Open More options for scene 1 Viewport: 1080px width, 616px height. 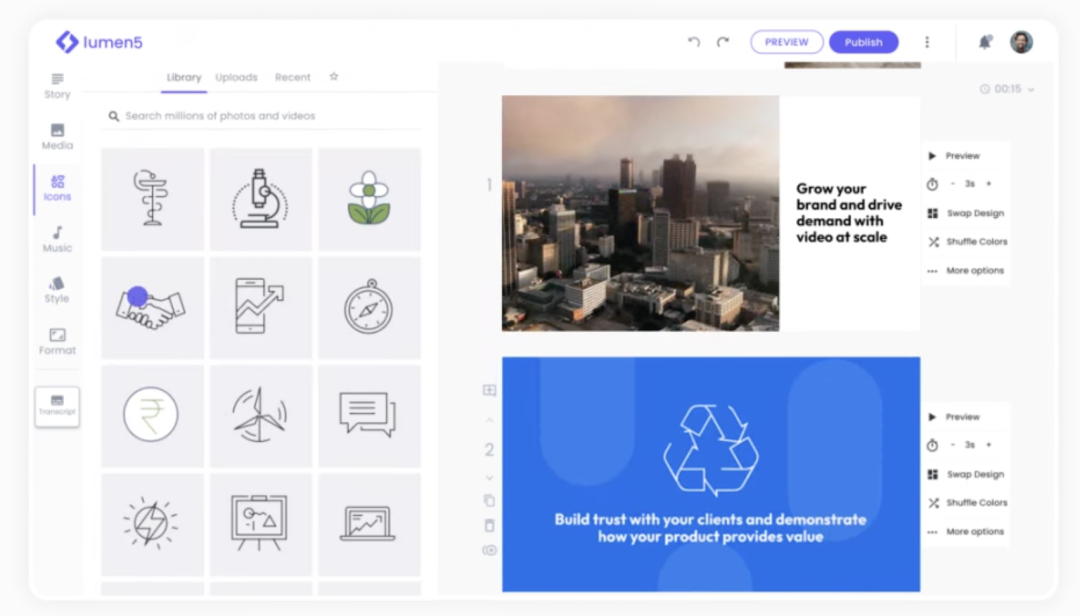[966, 271]
